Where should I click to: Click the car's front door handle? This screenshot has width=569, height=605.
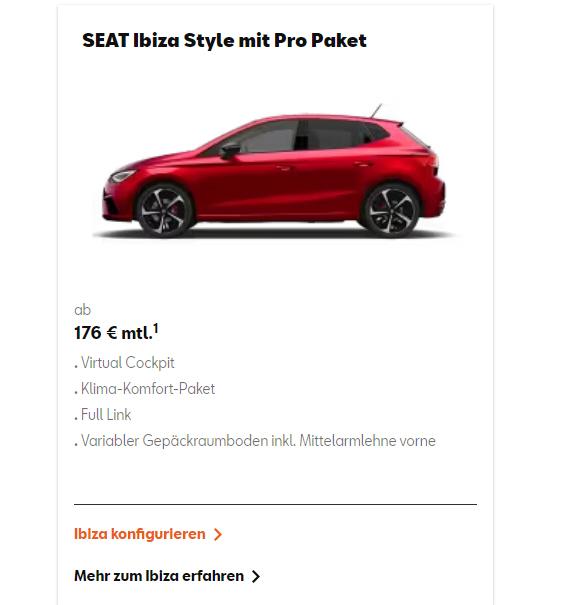click(283, 168)
